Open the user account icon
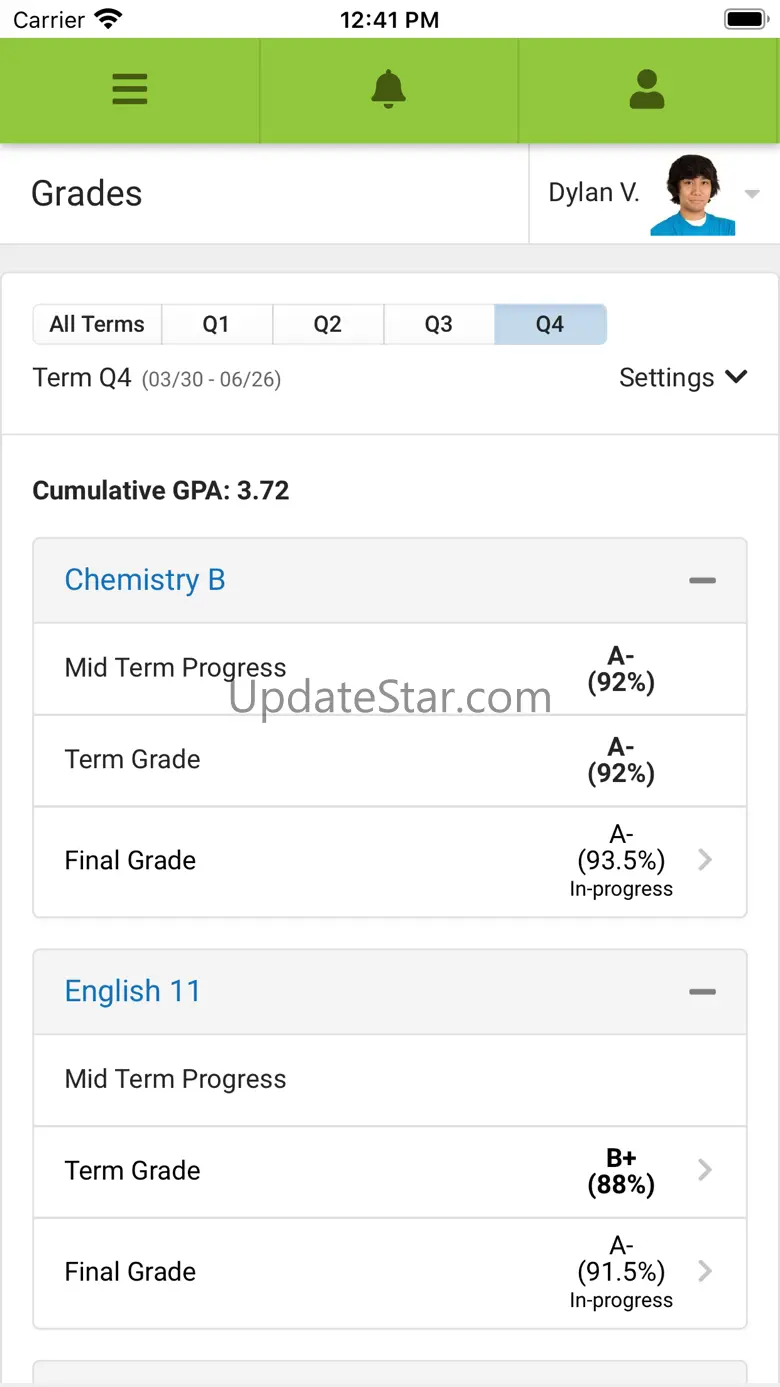 point(647,89)
